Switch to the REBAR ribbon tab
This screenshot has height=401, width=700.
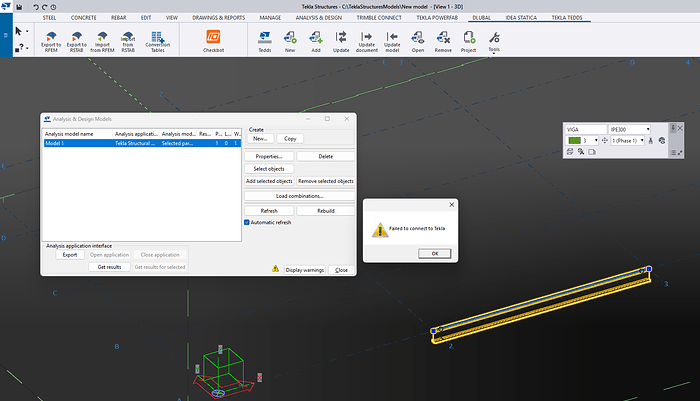pyautogui.click(x=119, y=18)
